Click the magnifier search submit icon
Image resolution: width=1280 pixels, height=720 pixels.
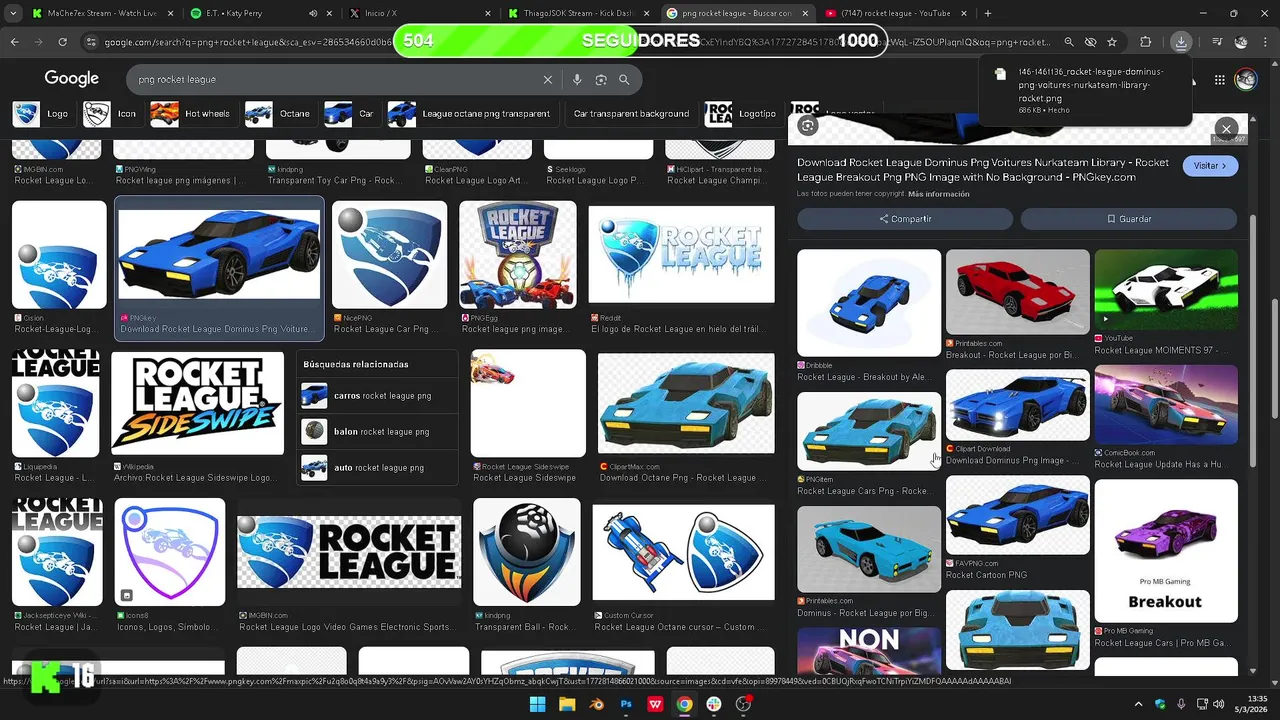click(x=624, y=79)
